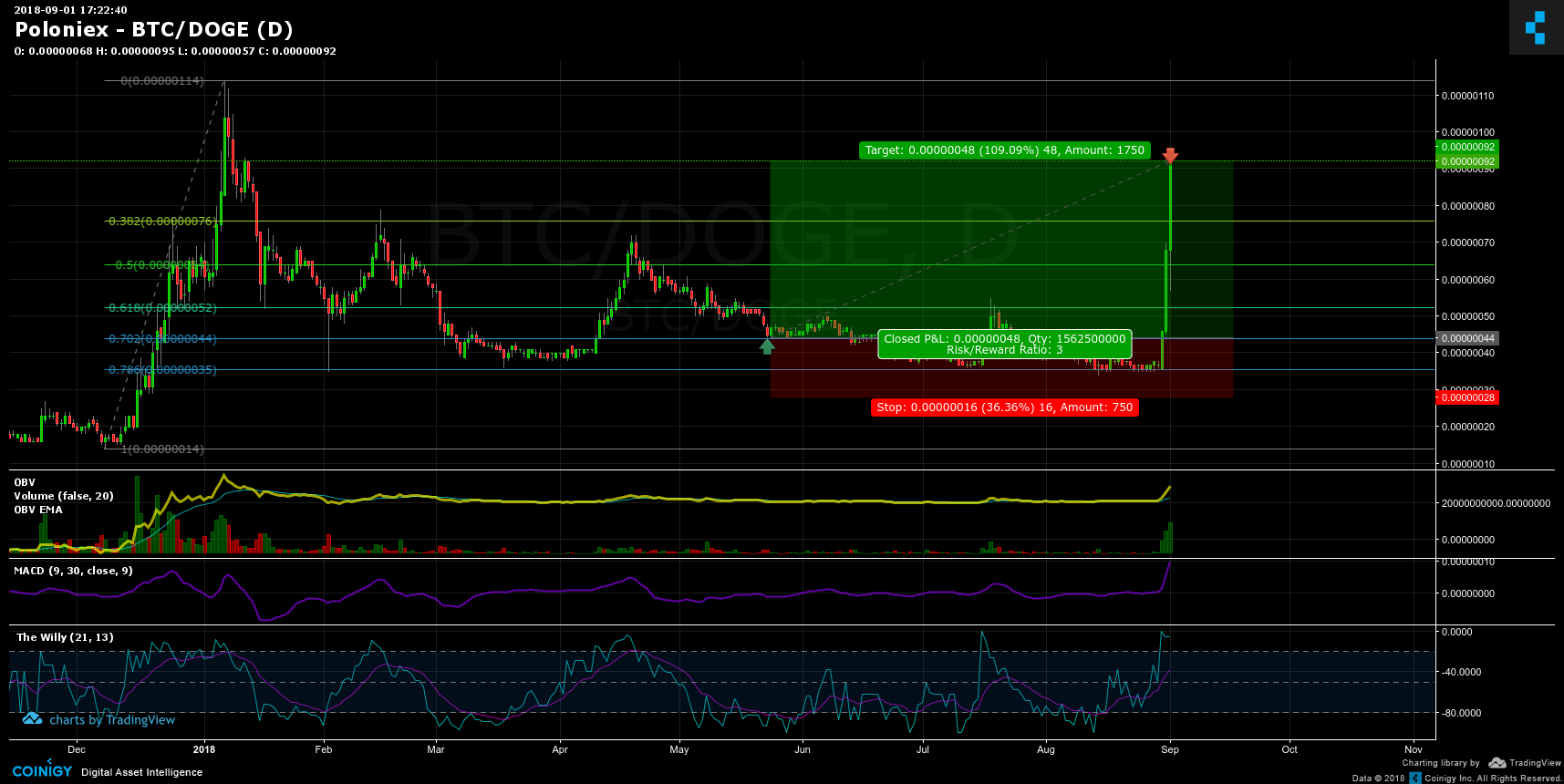Image resolution: width=1564 pixels, height=784 pixels.
Task: Open the 'charts by TradingView' link
Action: point(98,720)
